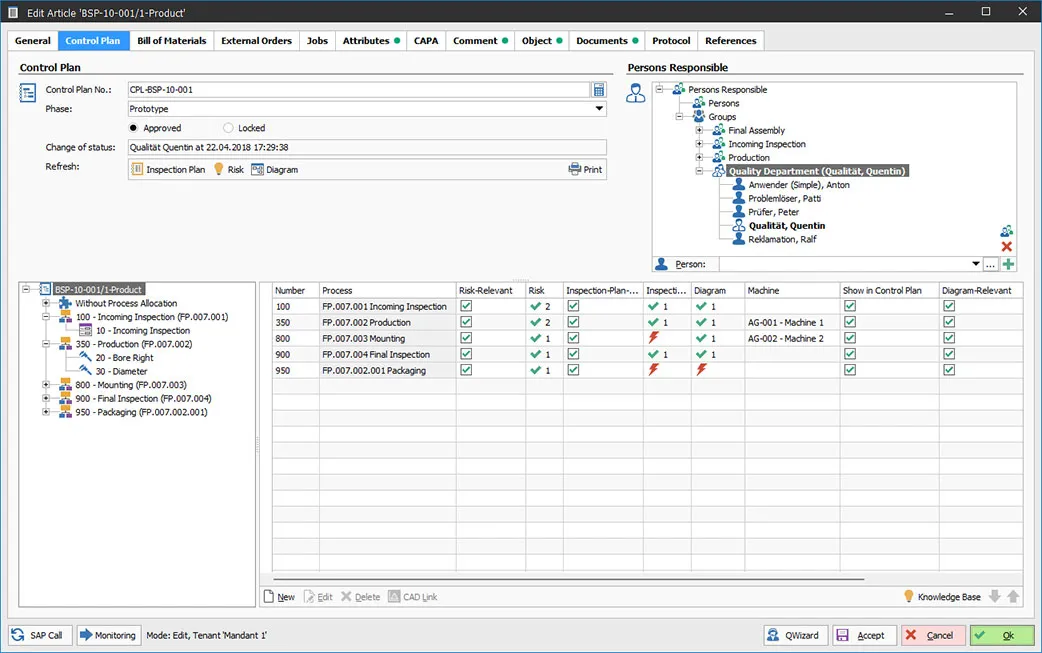This screenshot has height=653, width=1042.
Task: Toggle Inspection-Plan checkbox for row 350
Action: click(573, 322)
